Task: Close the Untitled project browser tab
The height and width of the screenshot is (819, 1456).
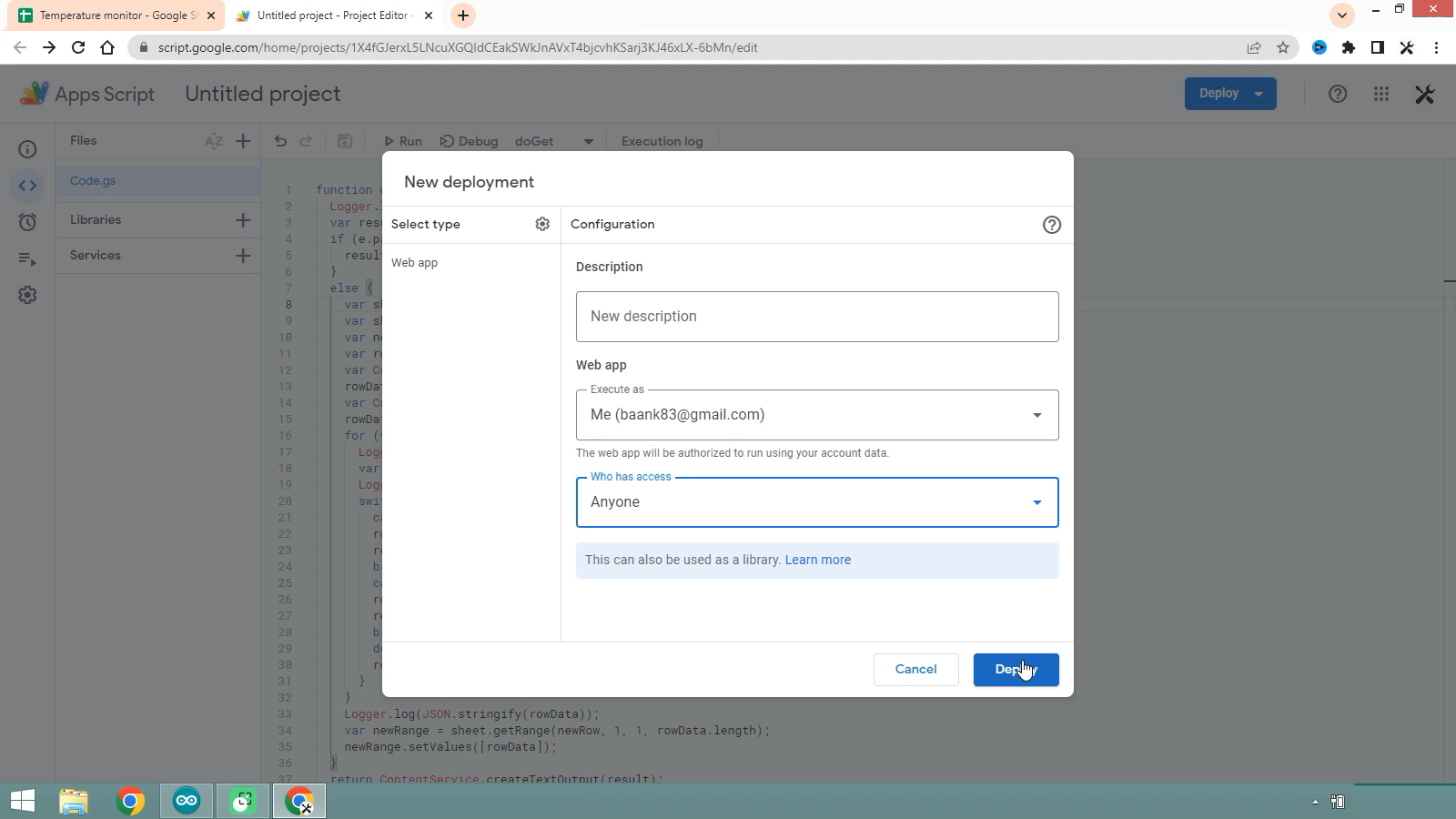Action: 429,15
